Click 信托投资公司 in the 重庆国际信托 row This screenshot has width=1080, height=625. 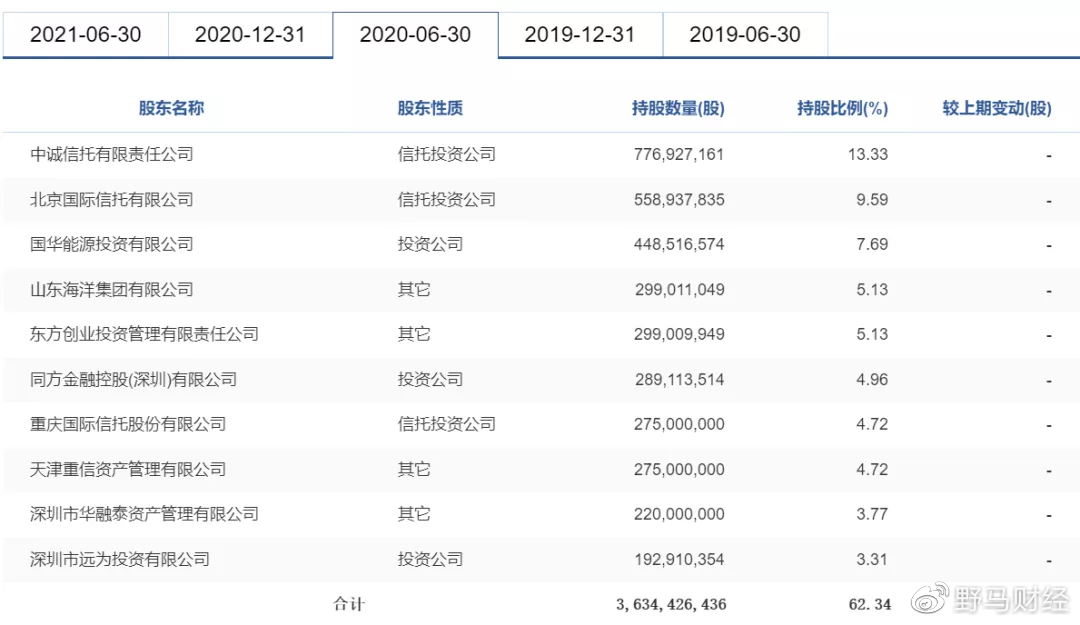click(x=447, y=424)
